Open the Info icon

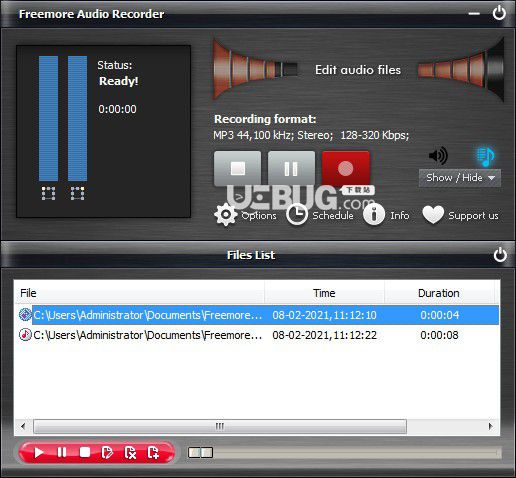click(x=374, y=215)
